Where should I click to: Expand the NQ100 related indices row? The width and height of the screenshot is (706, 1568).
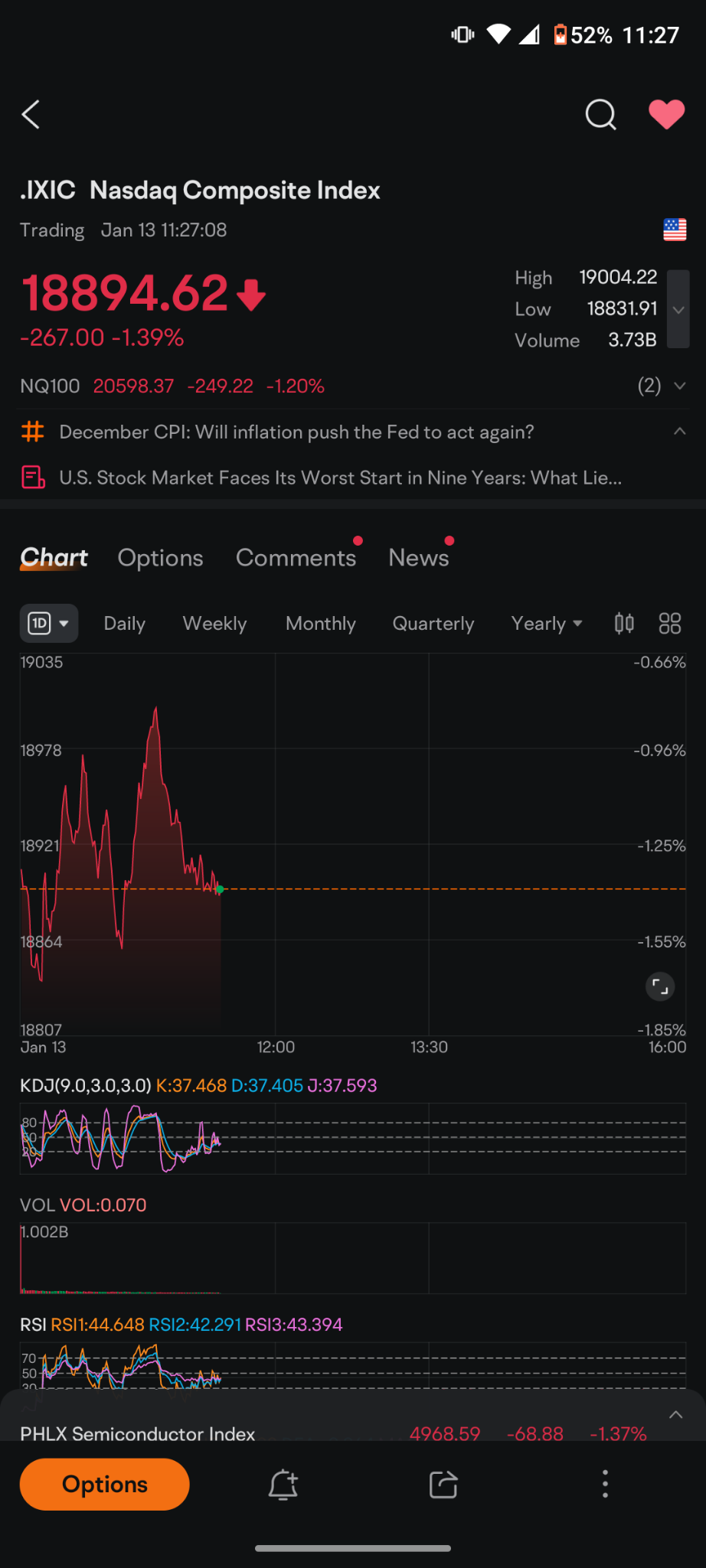coord(679,386)
